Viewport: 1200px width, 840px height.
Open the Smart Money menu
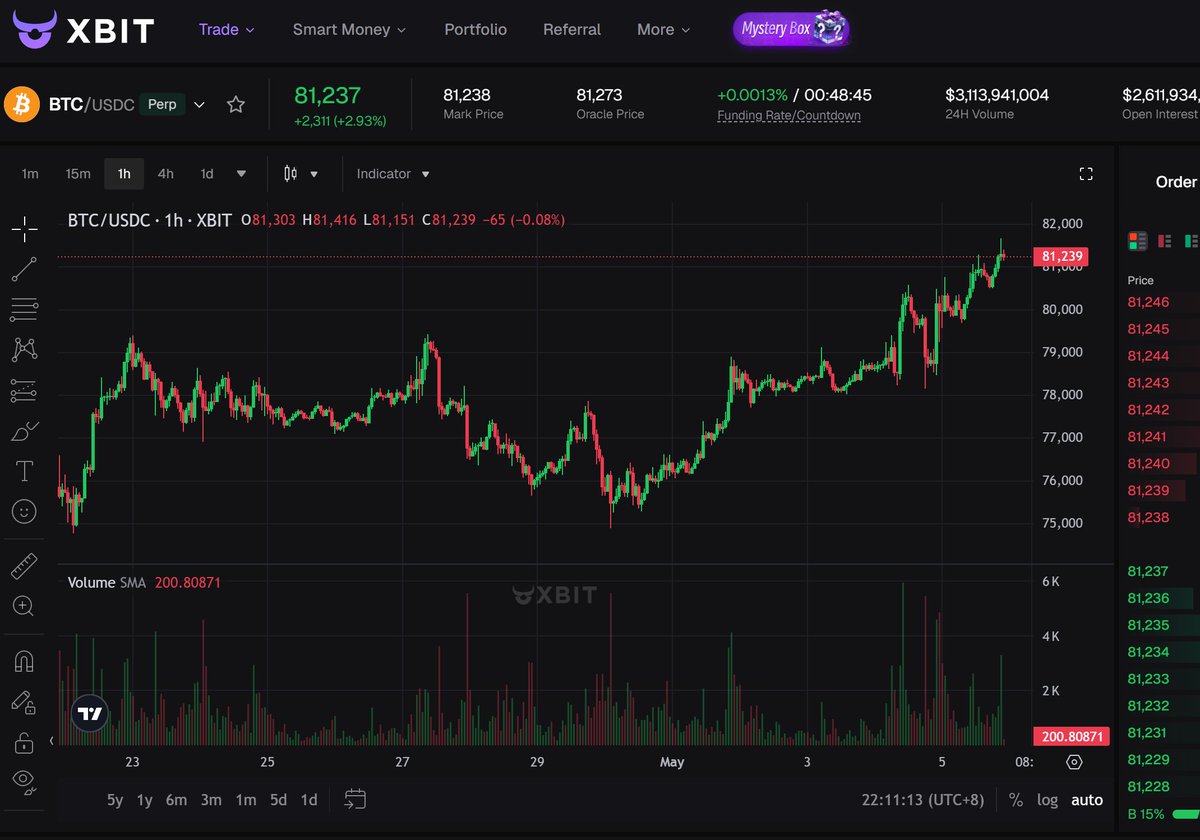pos(349,30)
